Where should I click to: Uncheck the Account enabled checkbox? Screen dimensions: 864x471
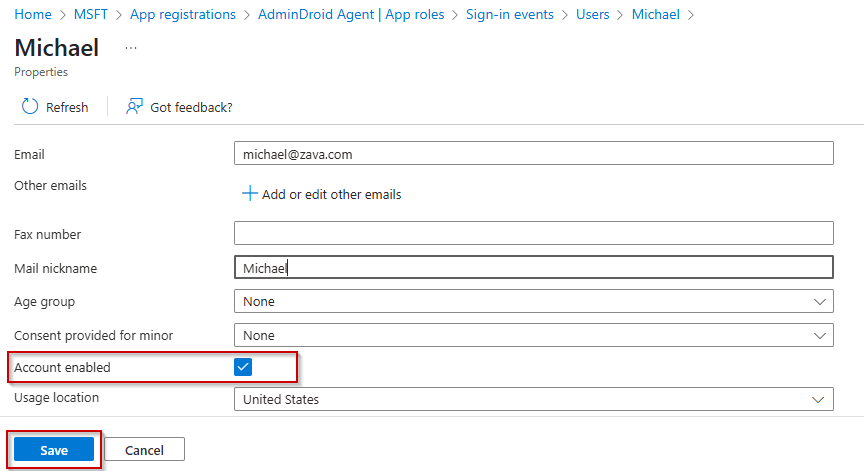243,367
